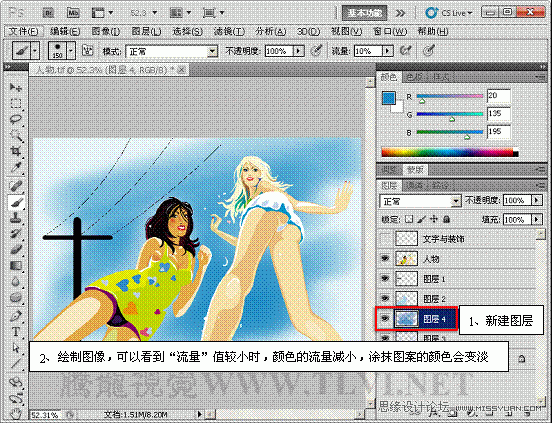
Task: Select the Pen tool
Action: (x=15, y=316)
